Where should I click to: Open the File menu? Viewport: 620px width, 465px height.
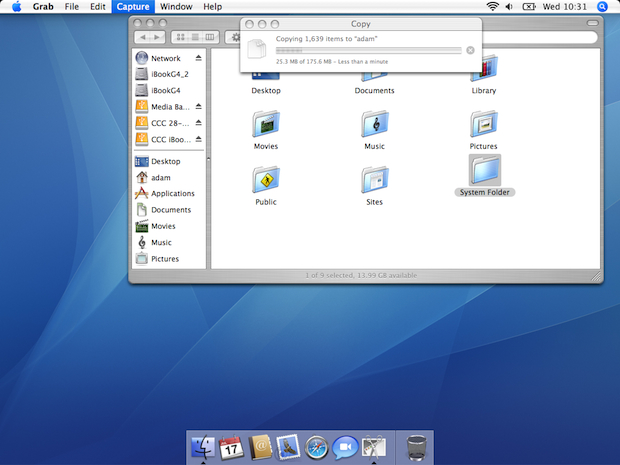72,7
